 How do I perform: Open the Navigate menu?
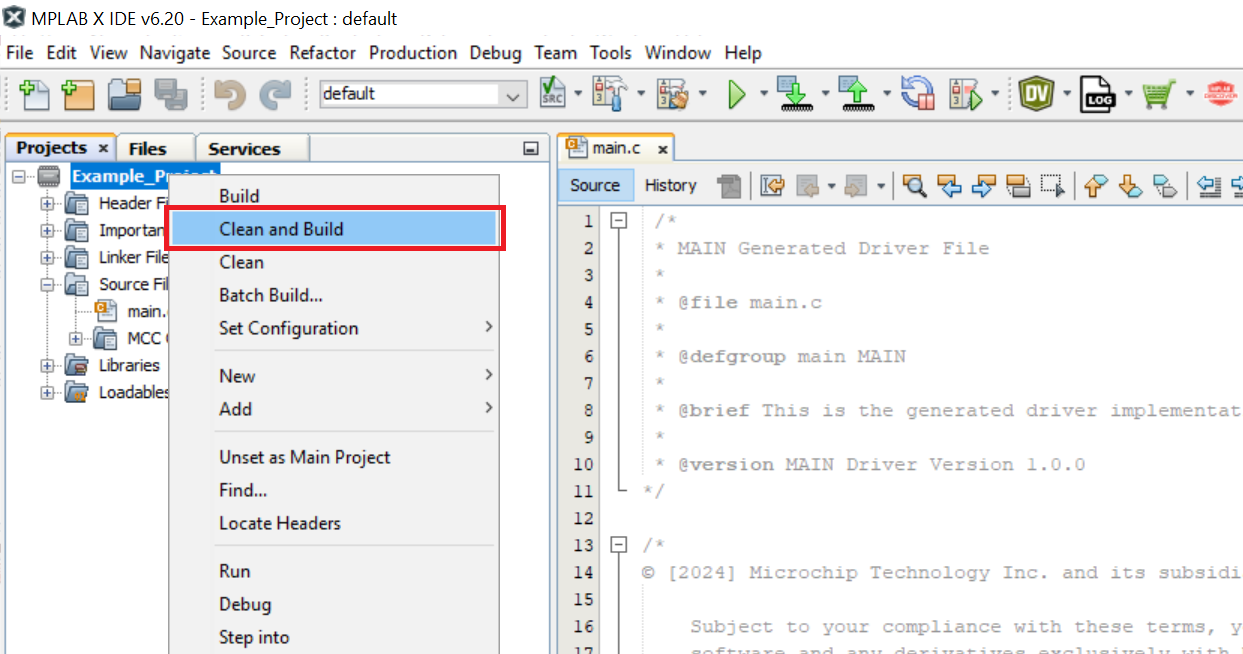pyautogui.click(x=175, y=53)
